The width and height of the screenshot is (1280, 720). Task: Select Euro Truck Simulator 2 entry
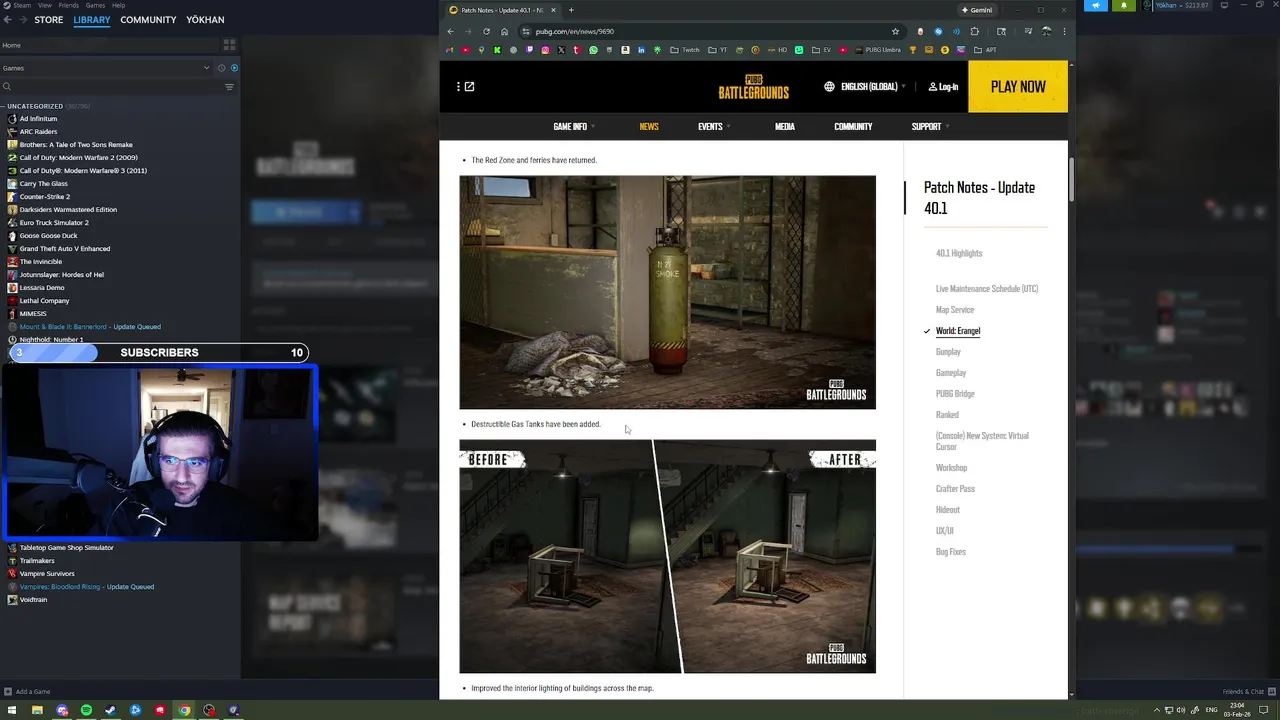pyautogui.click(x=54, y=222)
